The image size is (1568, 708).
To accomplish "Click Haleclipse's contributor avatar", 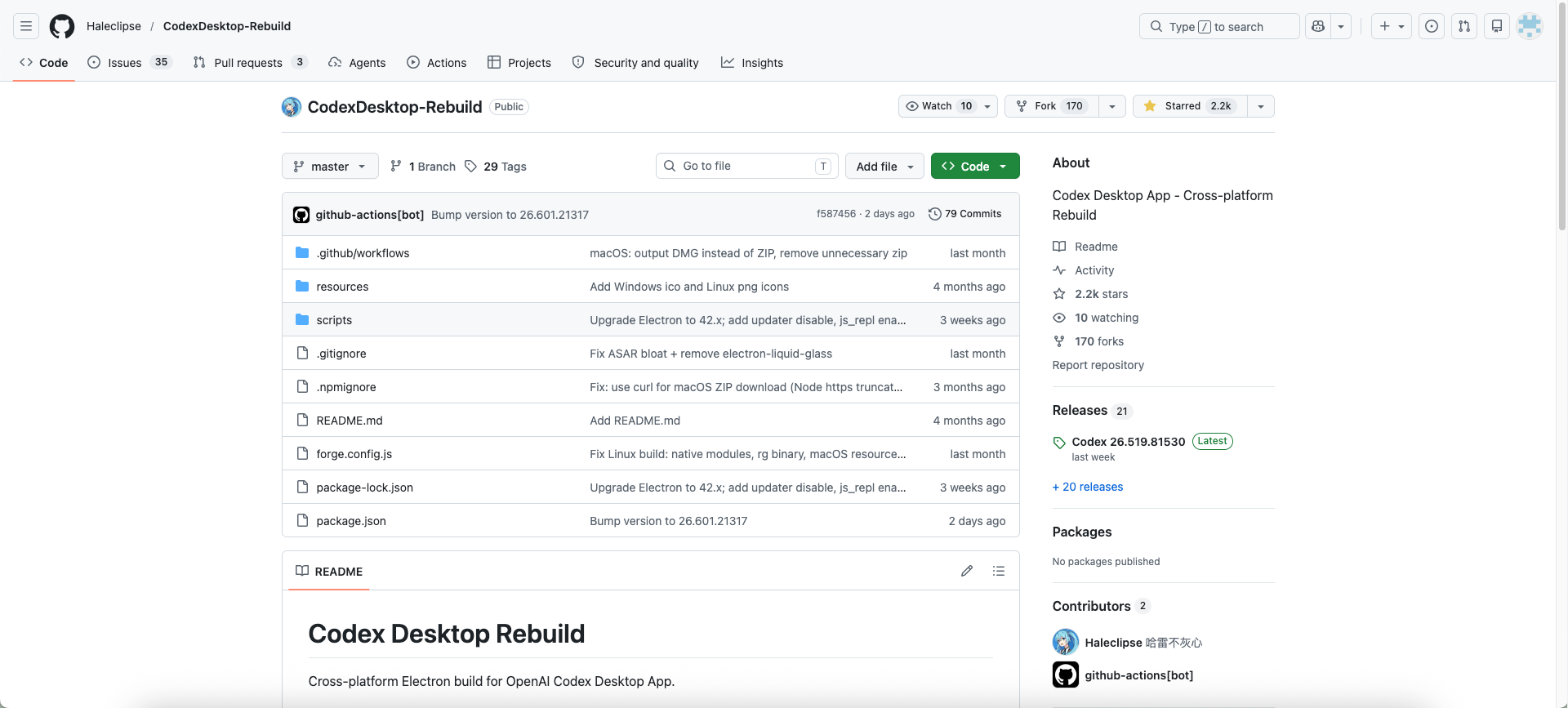I will [1066, 642].
